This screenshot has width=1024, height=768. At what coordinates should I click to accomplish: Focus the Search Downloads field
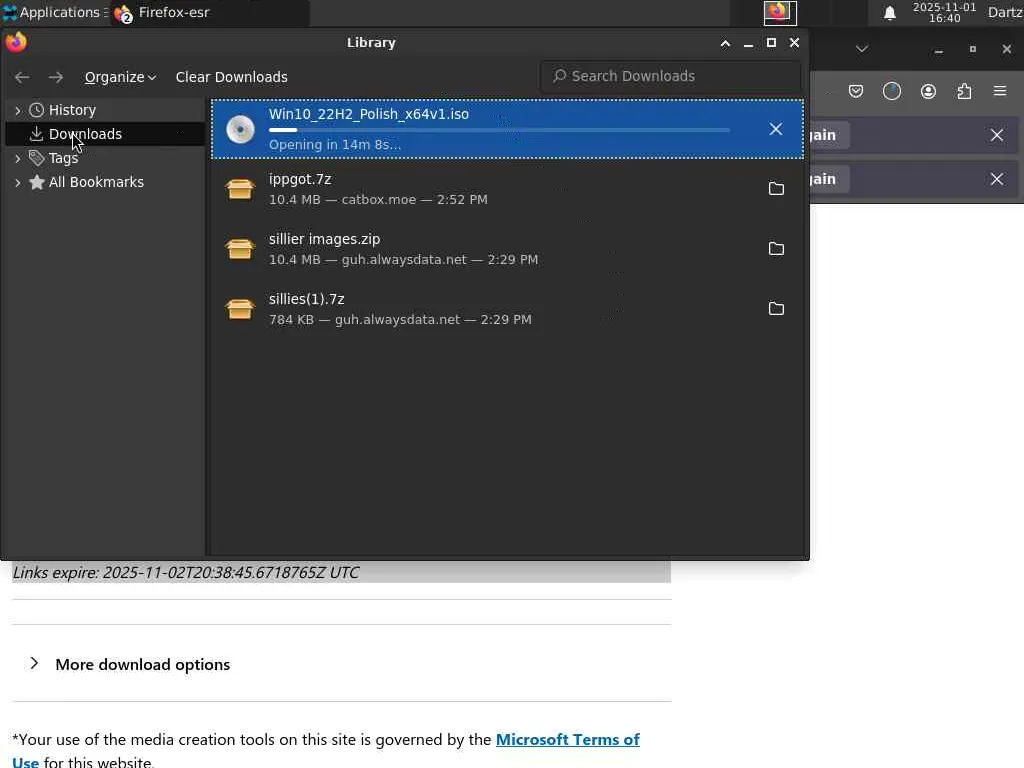point(671,76)
